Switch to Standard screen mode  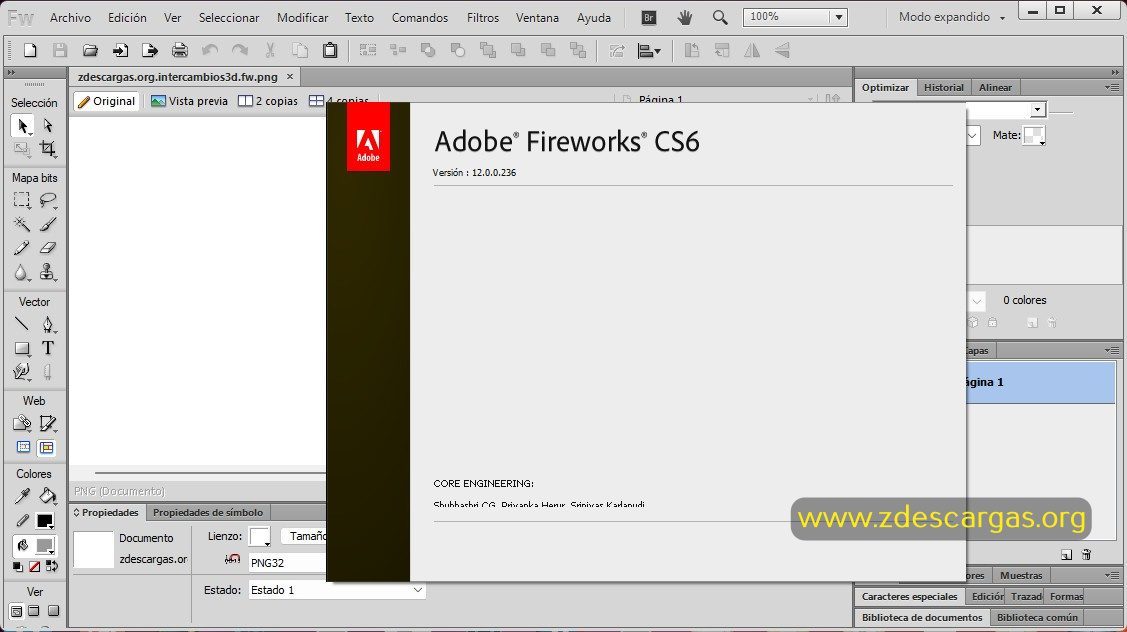[16, 612]
